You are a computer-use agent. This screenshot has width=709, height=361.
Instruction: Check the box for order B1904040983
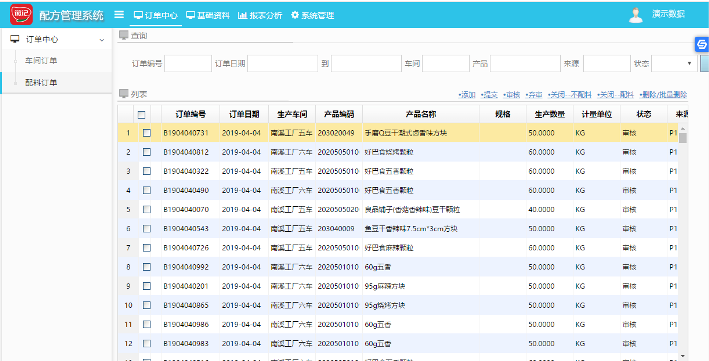147,343
